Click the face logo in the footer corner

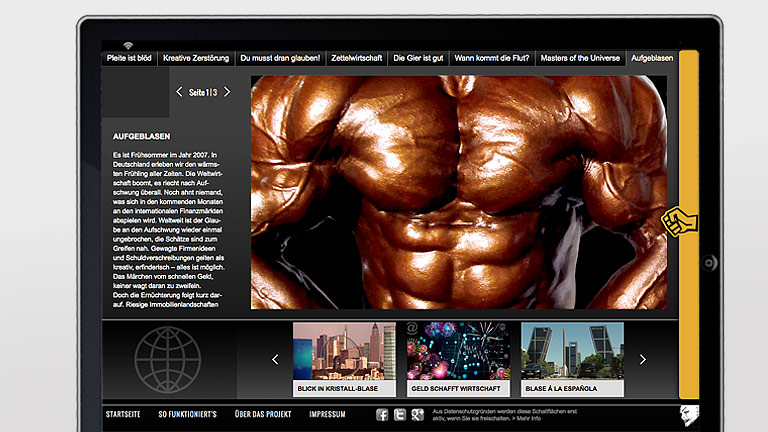tap(689, 415)
